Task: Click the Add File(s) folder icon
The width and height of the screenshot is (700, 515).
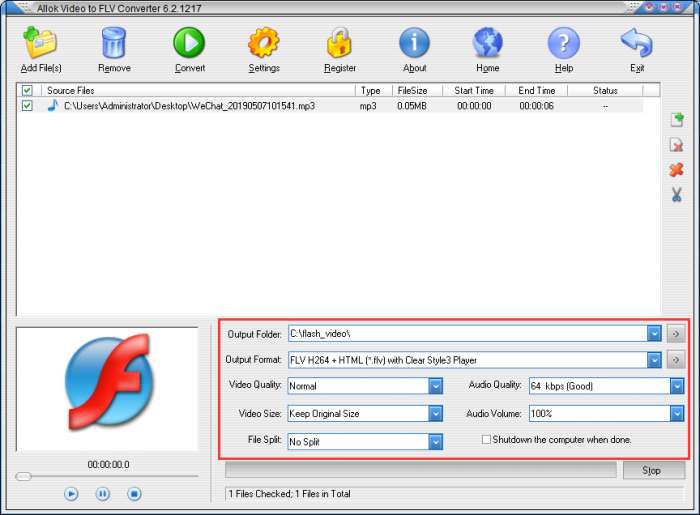Action: coord(40,42)
